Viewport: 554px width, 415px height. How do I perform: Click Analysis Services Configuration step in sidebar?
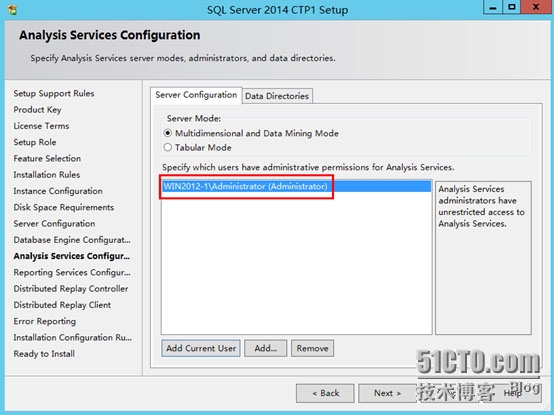(72, 256)
